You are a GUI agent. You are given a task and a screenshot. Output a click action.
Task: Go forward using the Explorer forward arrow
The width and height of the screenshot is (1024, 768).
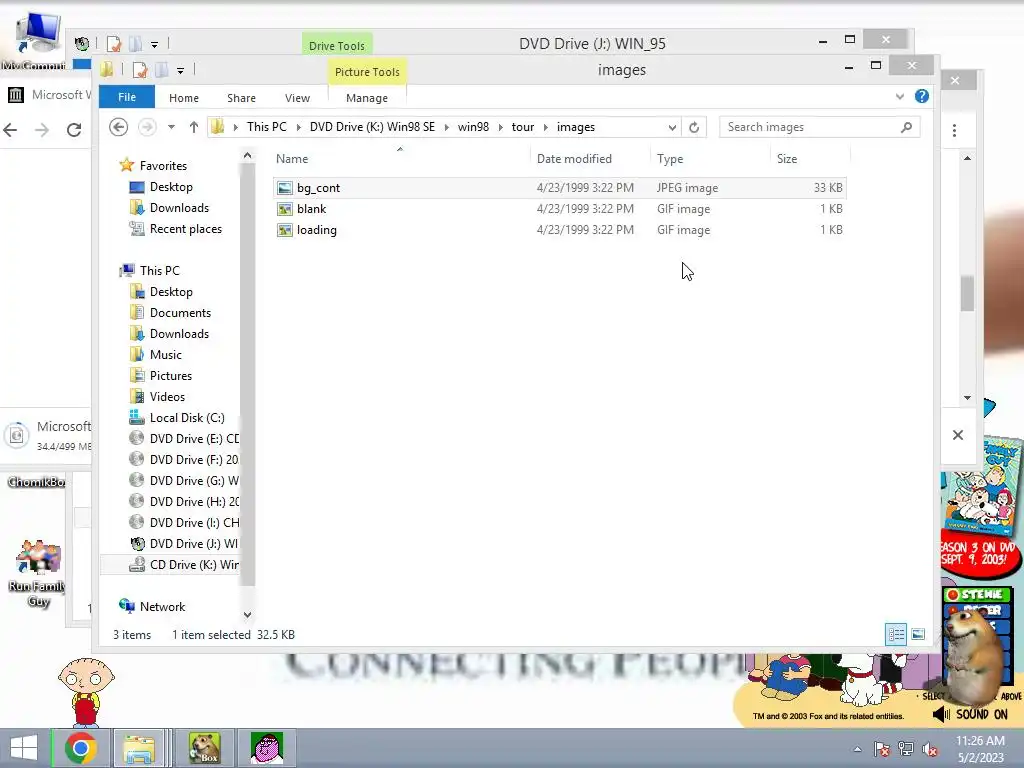click(x=147, y=127)
